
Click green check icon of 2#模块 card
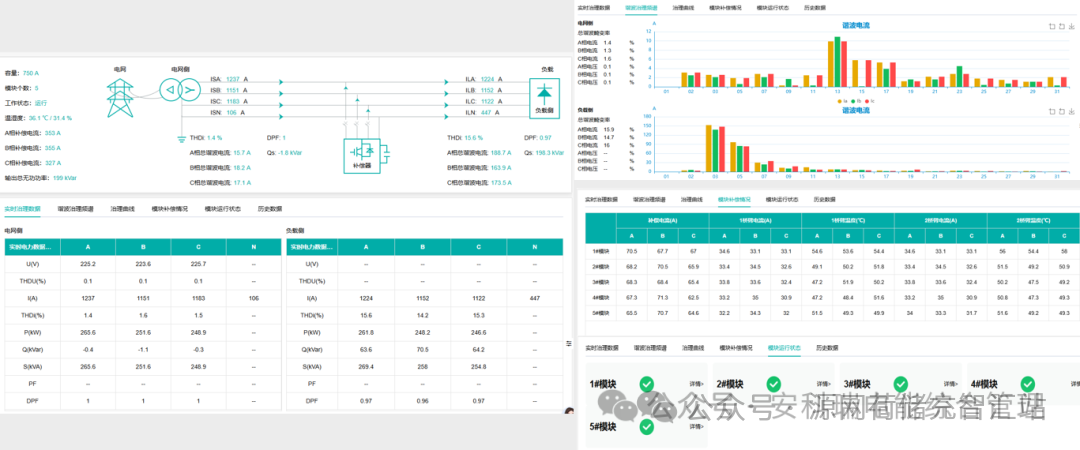(x=773, y=384)
